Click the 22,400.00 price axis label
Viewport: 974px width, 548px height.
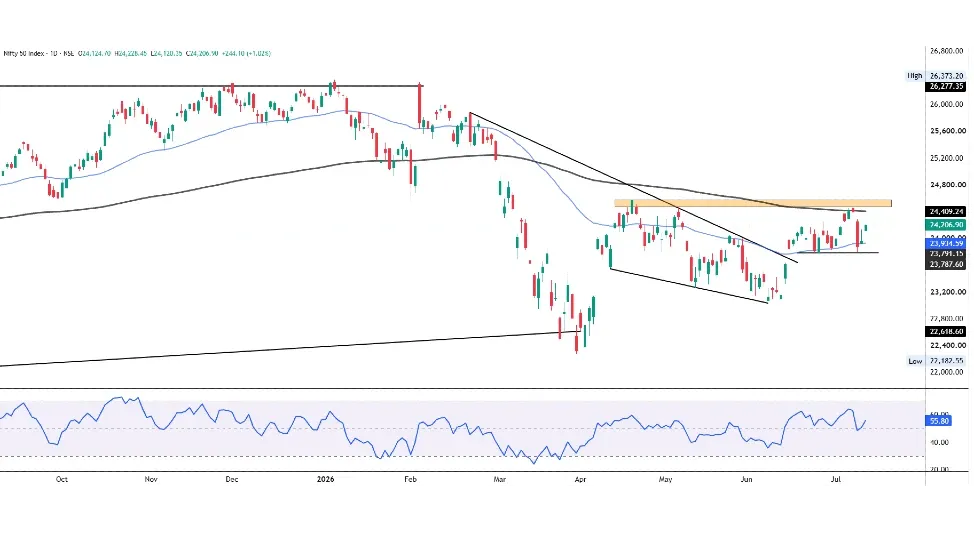pyautogui.click(x=947, y=345)
